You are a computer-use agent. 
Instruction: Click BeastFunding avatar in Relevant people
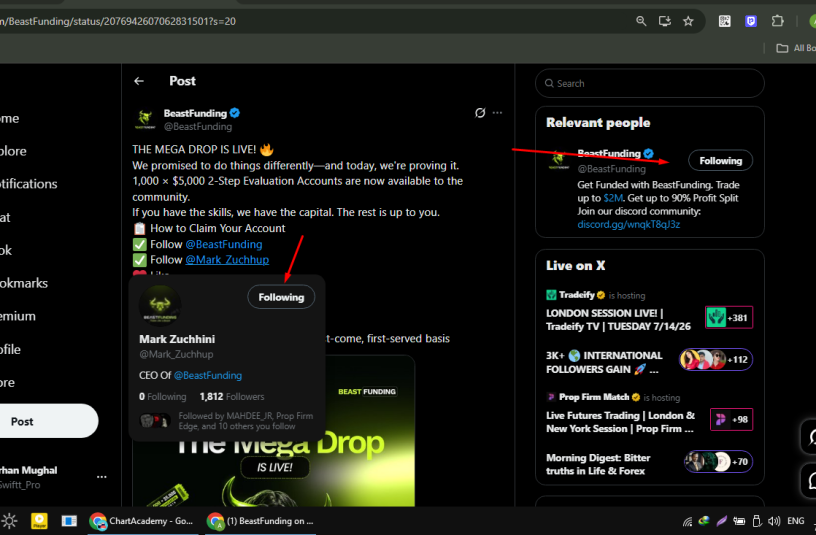tap(558, 160)
